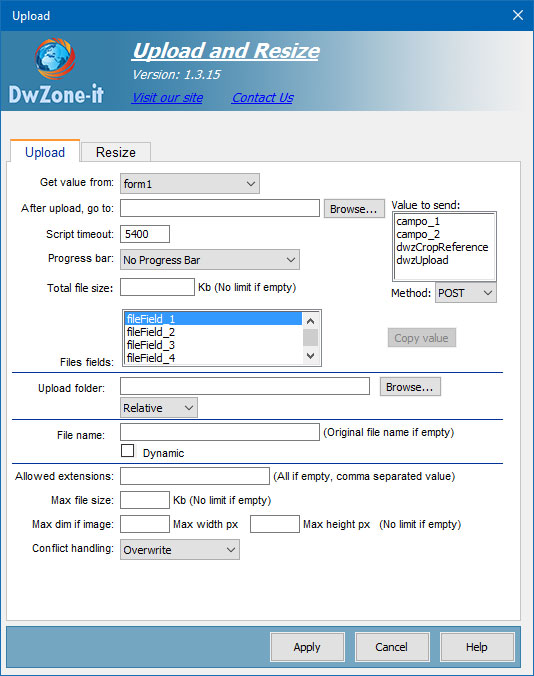
Task: Click down arrow of Files fields scrollbar
Action: tap(310, 356)
